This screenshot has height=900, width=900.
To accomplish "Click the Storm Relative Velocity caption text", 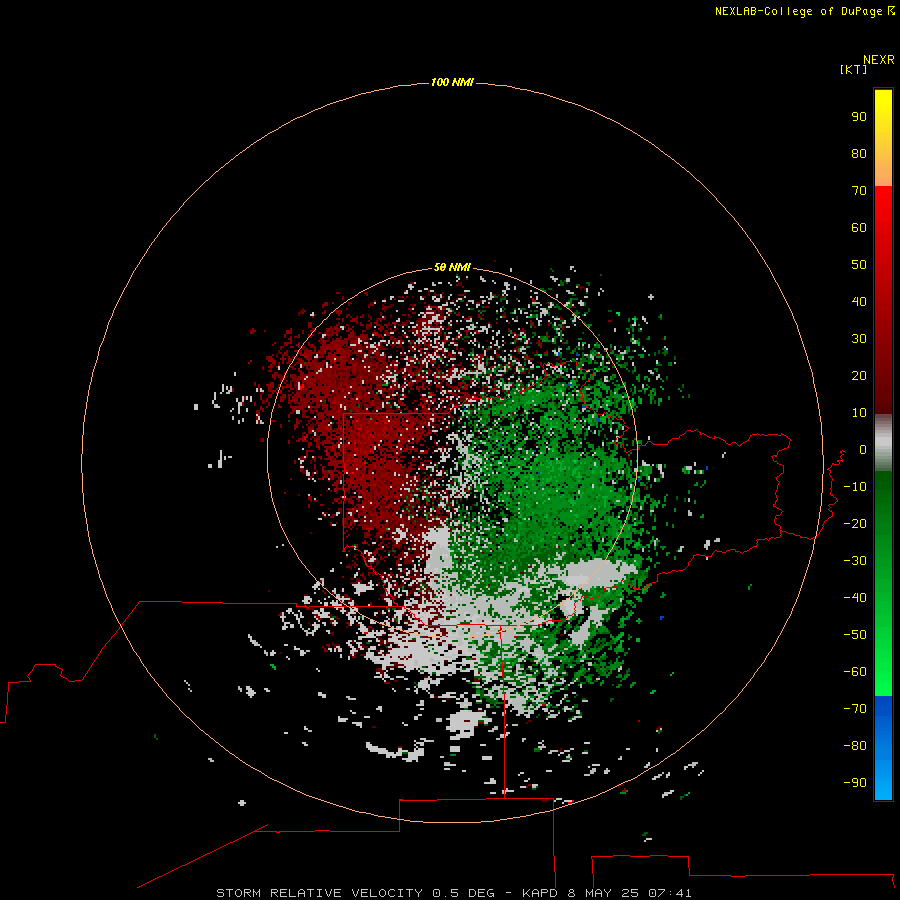I will (453, 893).
